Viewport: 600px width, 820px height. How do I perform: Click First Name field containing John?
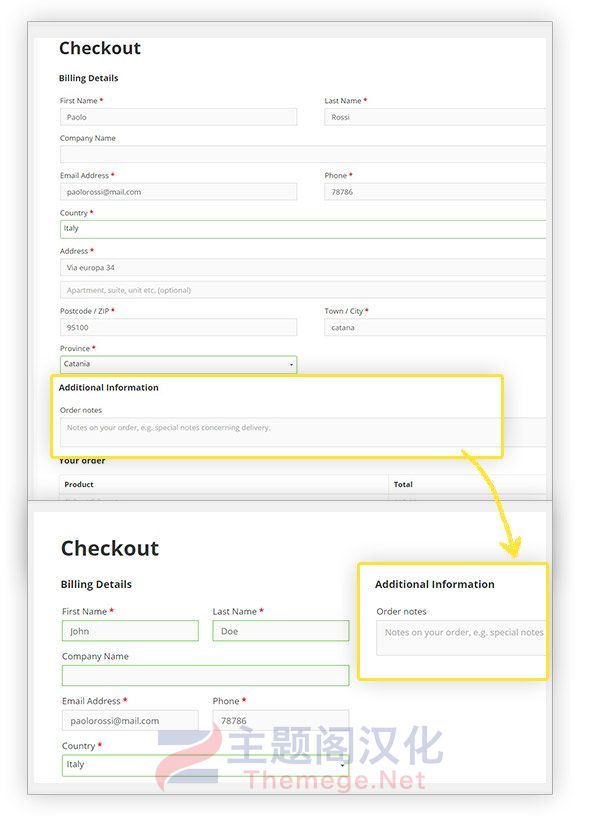click(x=130, y=631)
